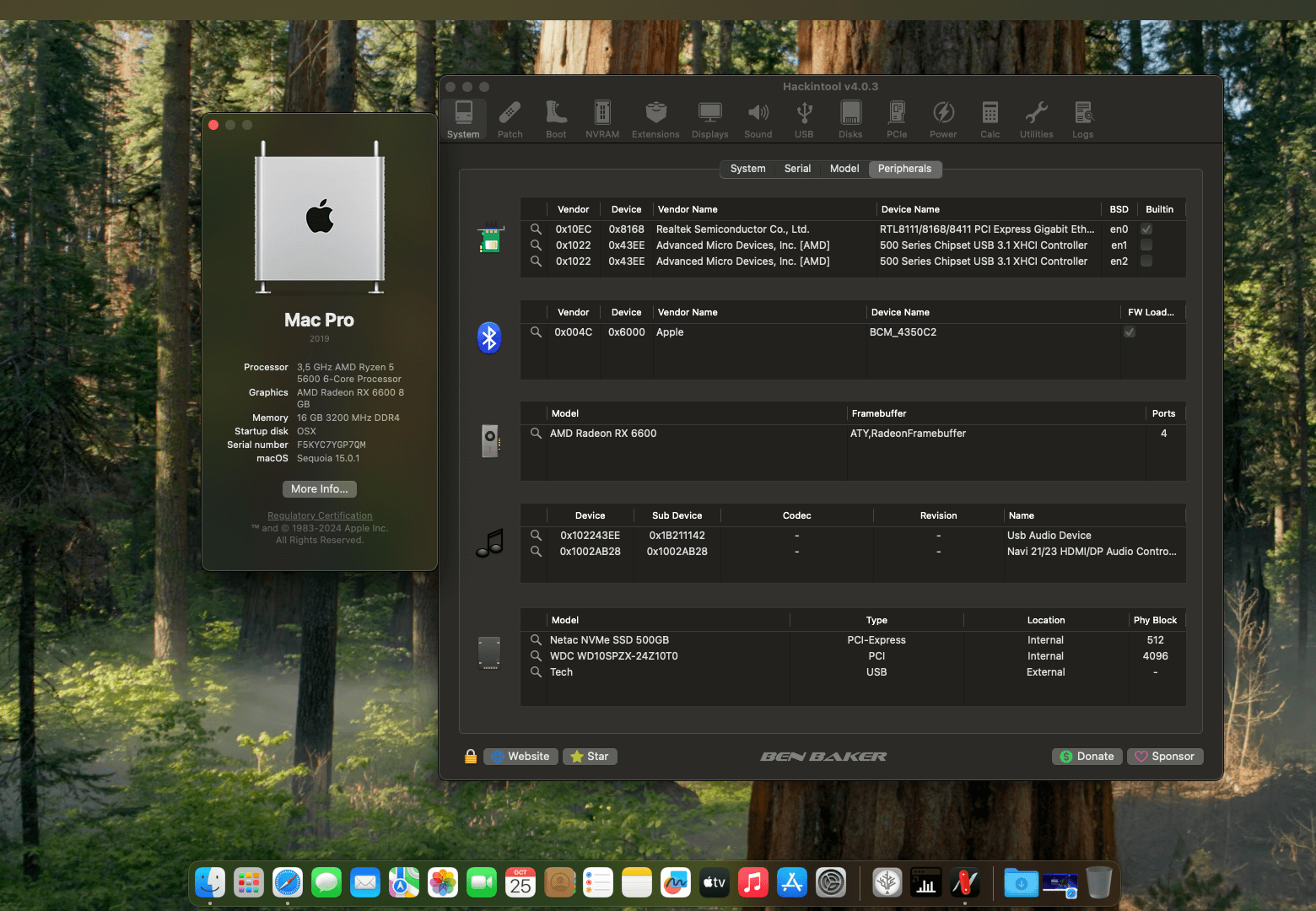
Task: Open System Settings from the Dock
Action: pos(831,883)
